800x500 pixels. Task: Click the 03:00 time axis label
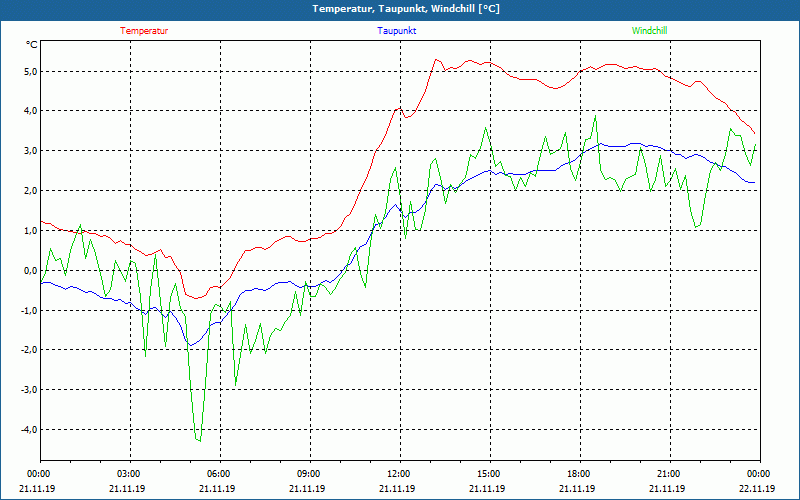127,474
